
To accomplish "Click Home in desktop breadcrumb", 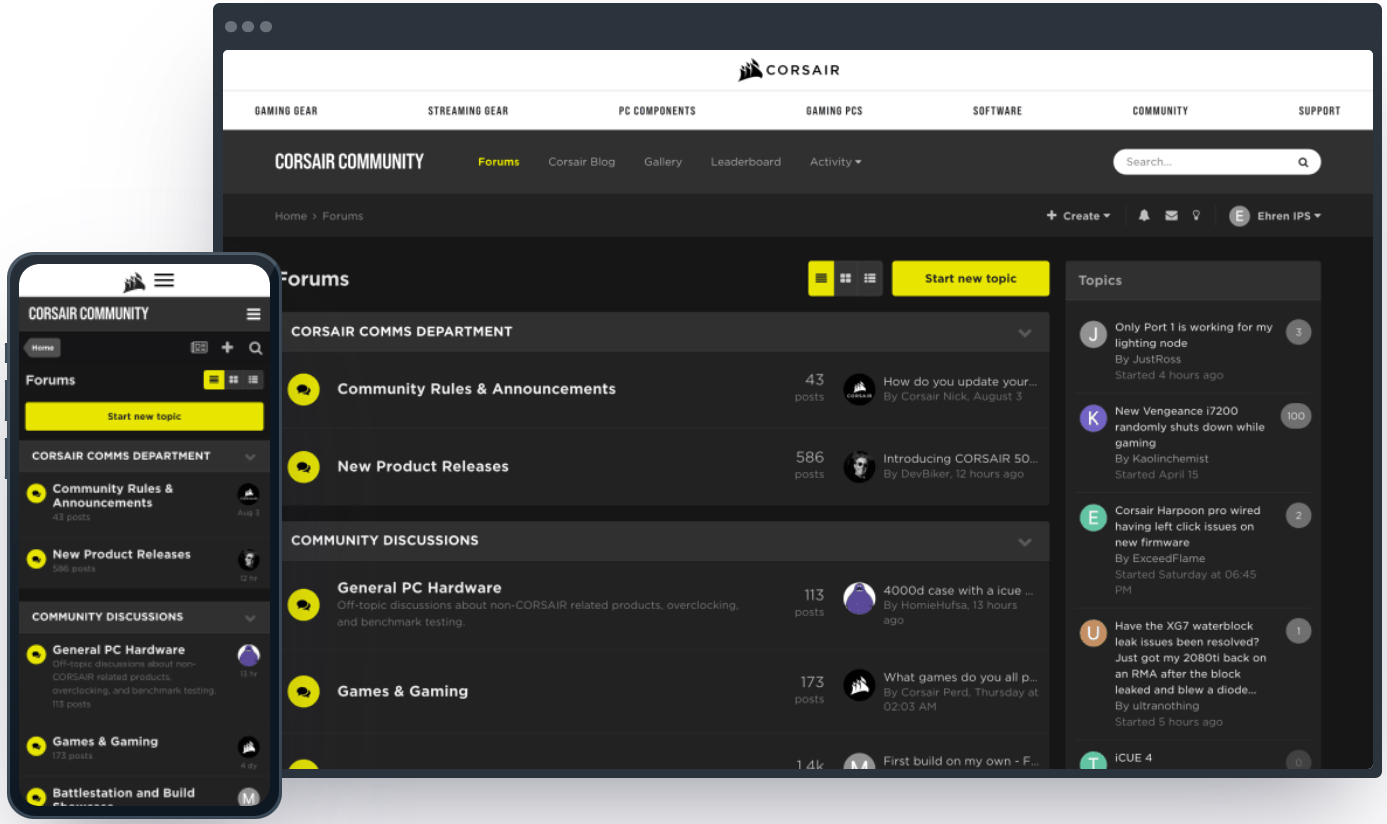I will click(290, 216).
